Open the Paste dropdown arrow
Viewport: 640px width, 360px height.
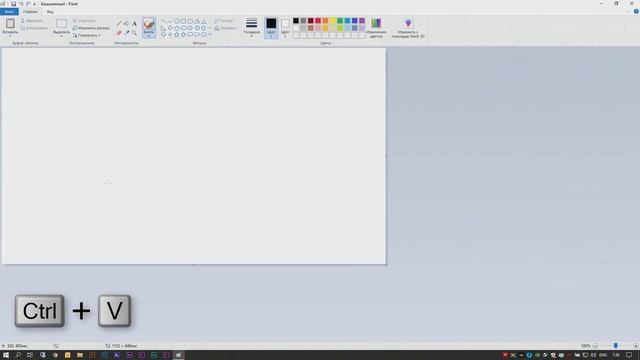[10, 36]
